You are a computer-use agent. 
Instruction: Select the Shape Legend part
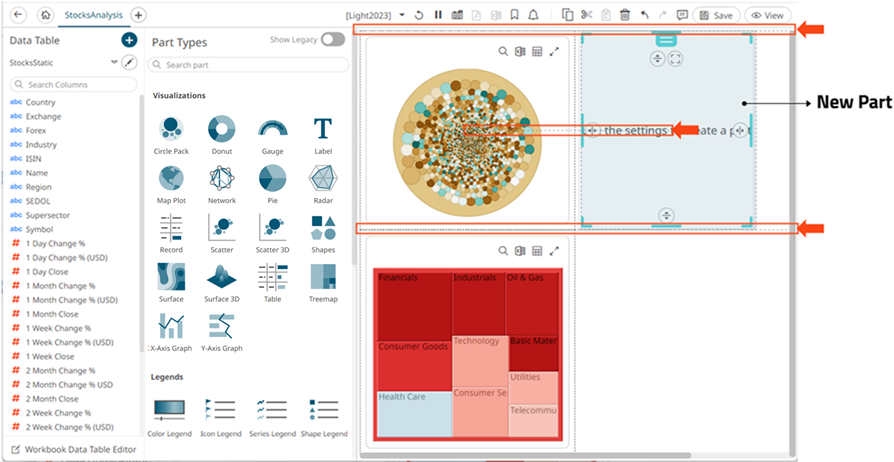click(324, 418)
